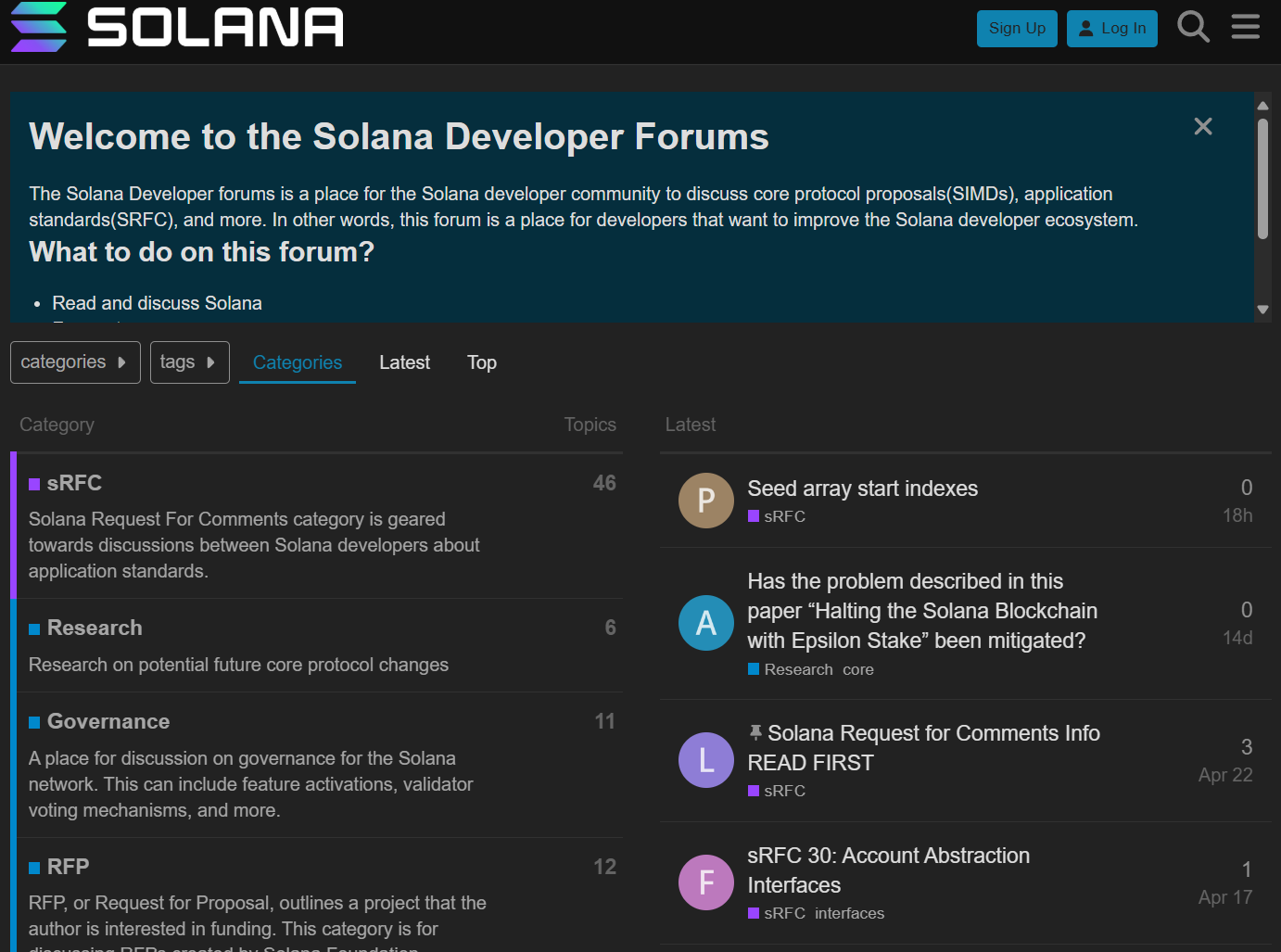Switch to the Top tab

pos(482,362)
